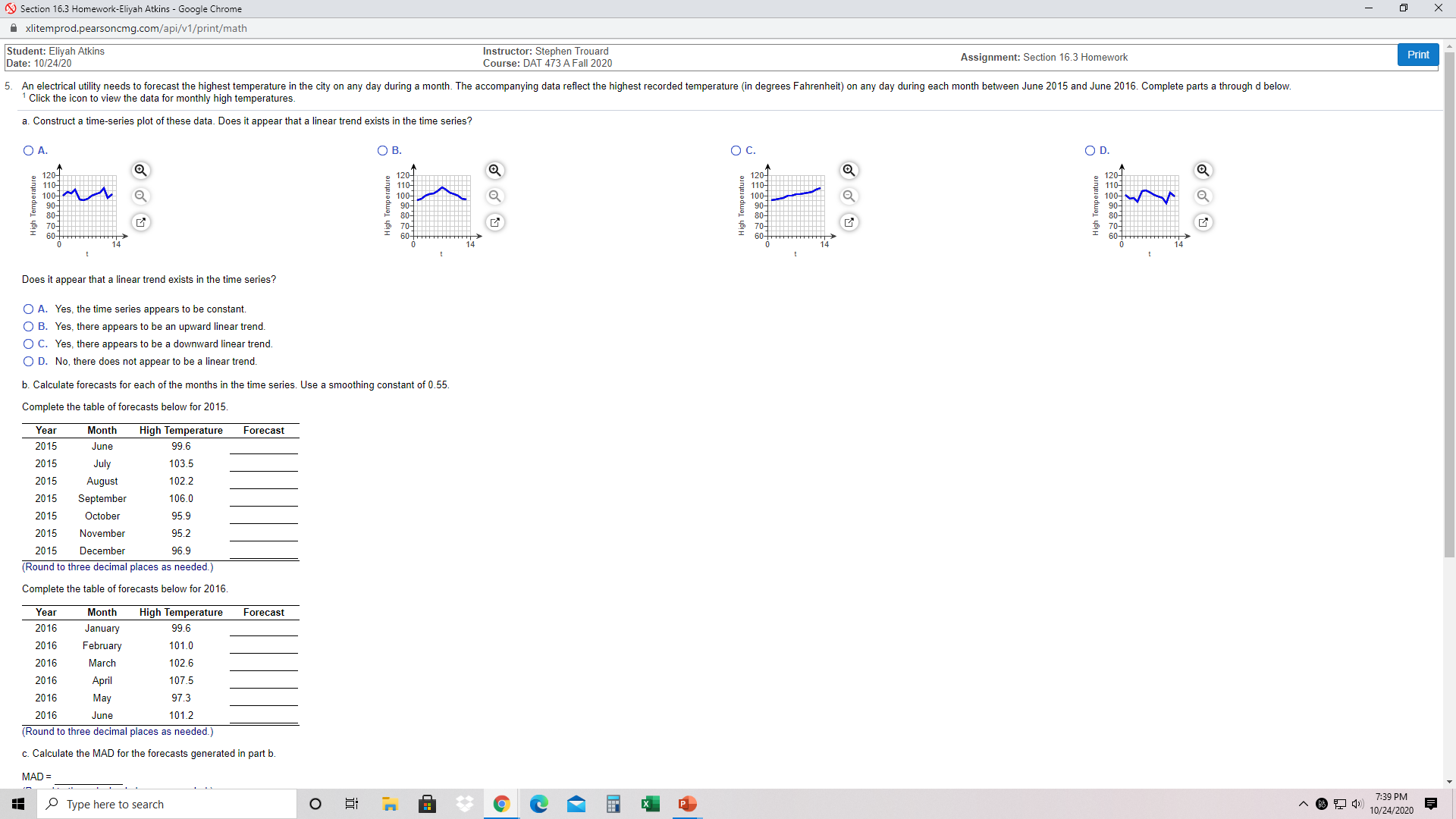Viewport: 1456px width, 819px height.
Task: Click the site security padlock icon
Action: [x=13, y=28]
